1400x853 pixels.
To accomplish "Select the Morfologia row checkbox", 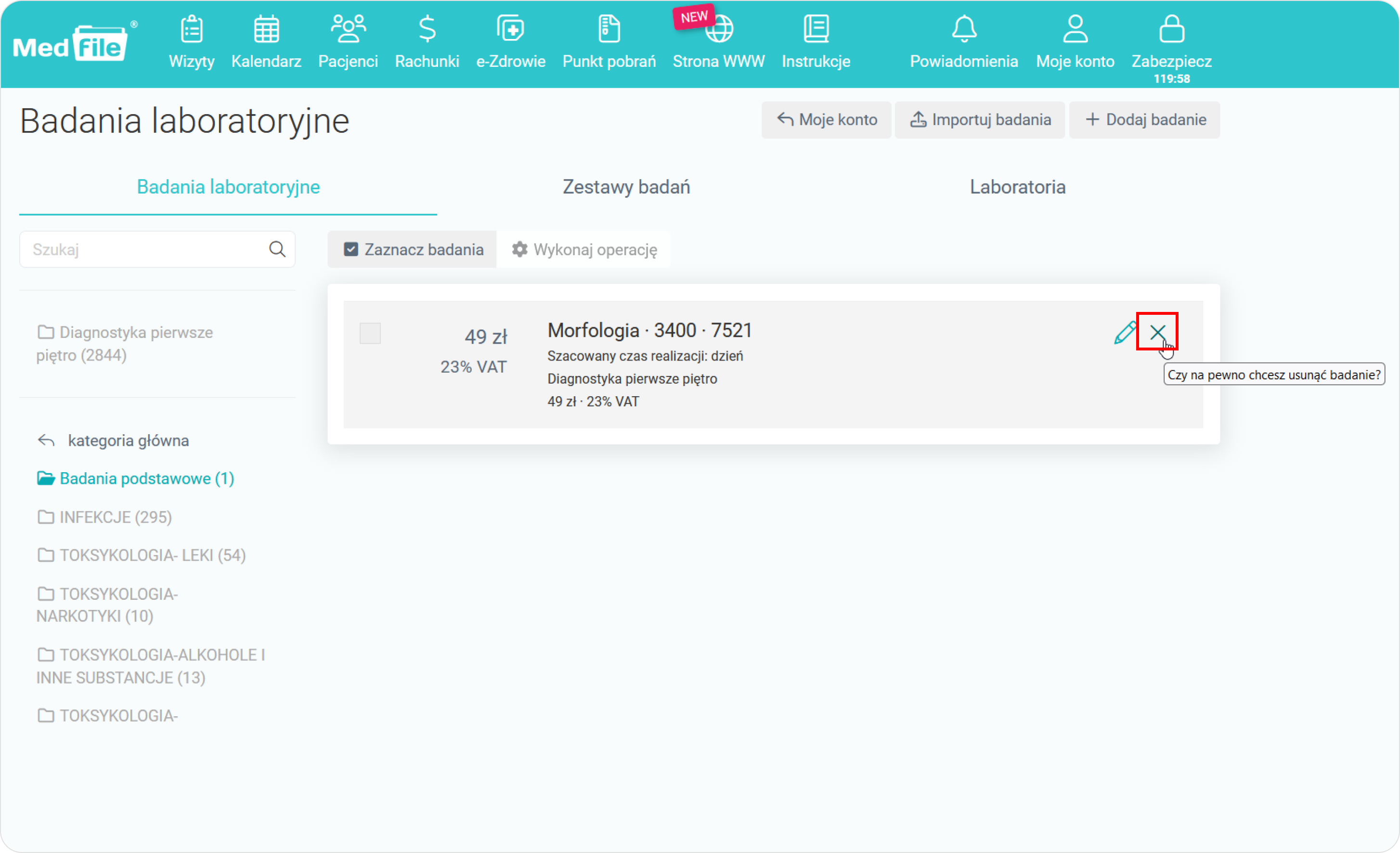I will tap(370, 333).
